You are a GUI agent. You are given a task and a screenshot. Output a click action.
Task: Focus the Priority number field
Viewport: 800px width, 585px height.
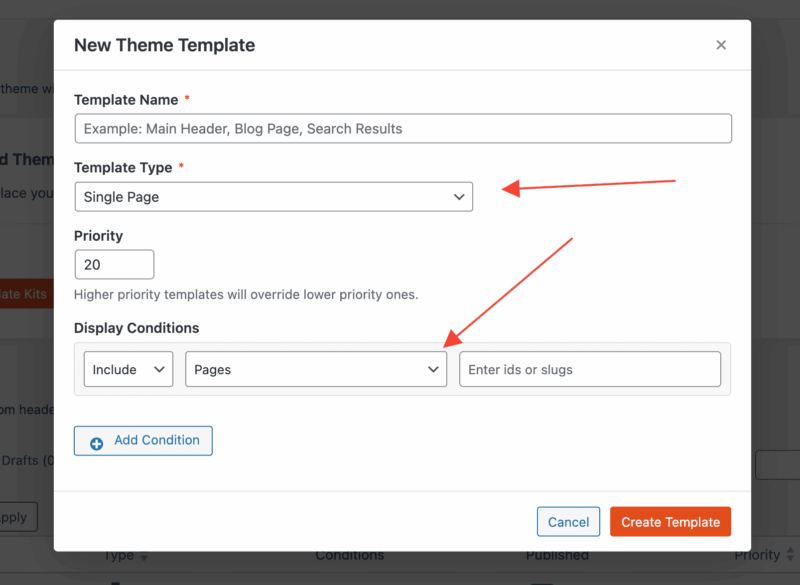pos(114,265)
